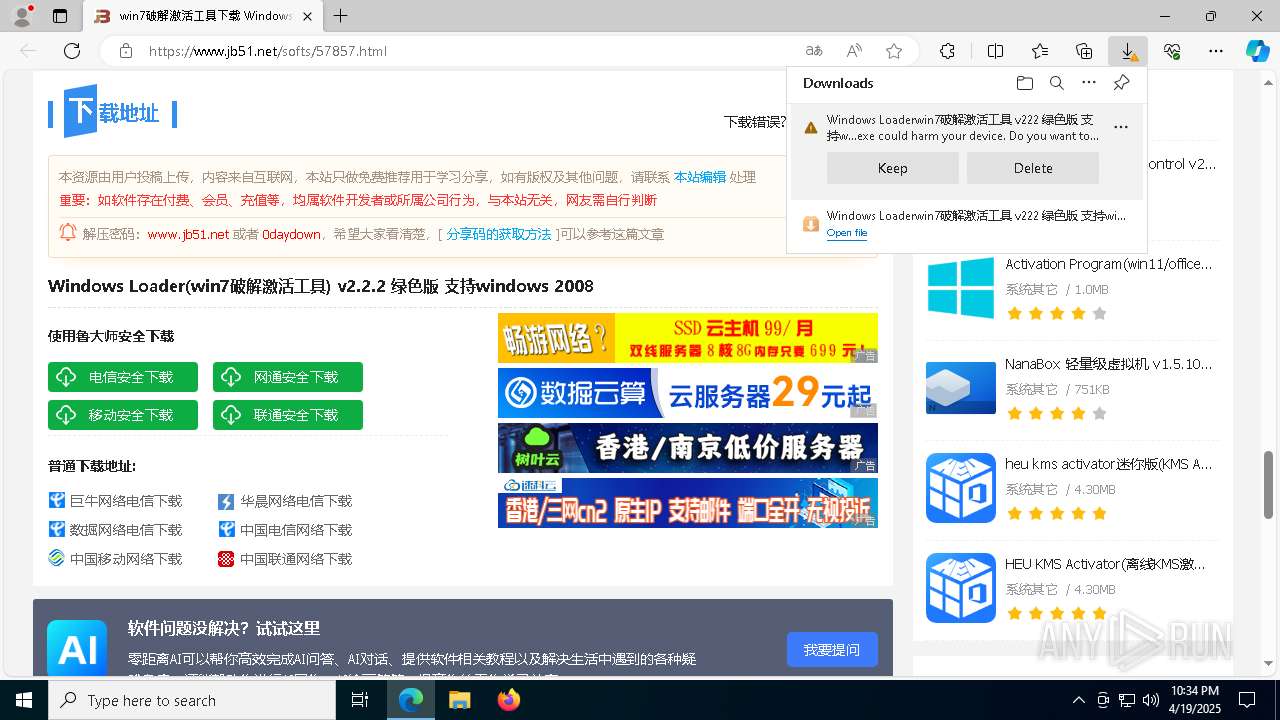1280x720 pixels.
Task: Show hidden system tray icons
Action: point(1078,700)
